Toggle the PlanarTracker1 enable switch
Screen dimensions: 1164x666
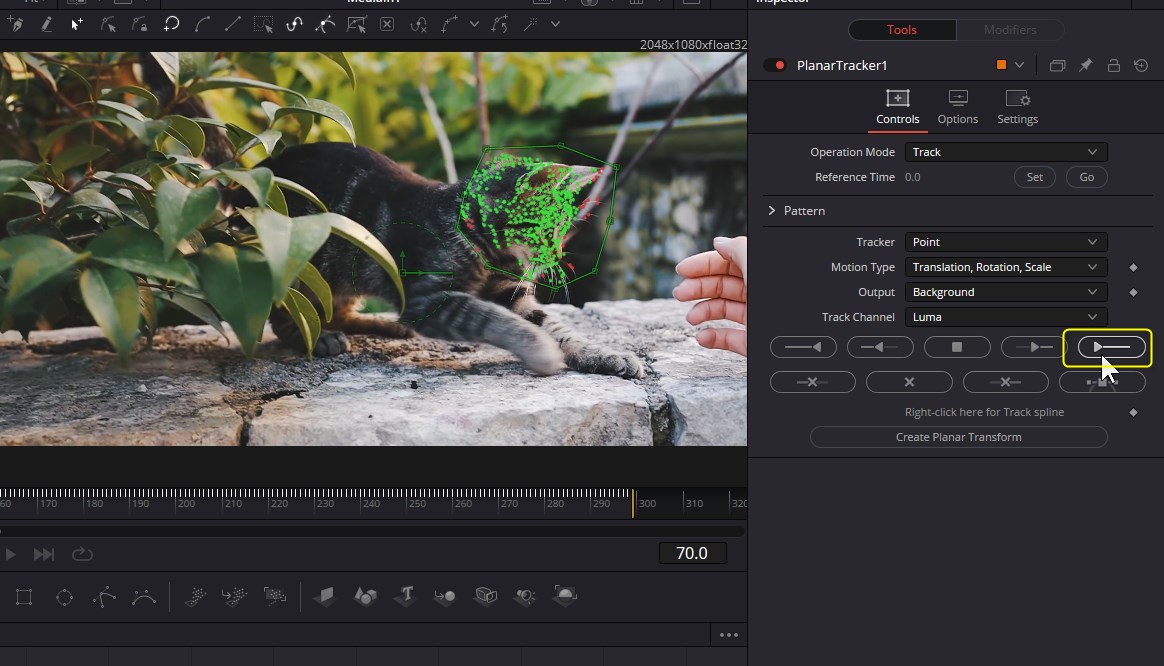coord(775,66)
